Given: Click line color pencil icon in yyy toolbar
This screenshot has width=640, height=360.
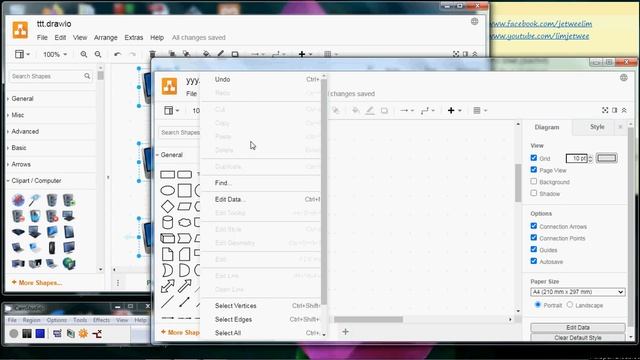Looking at the screenshot, I should [370, 110].
